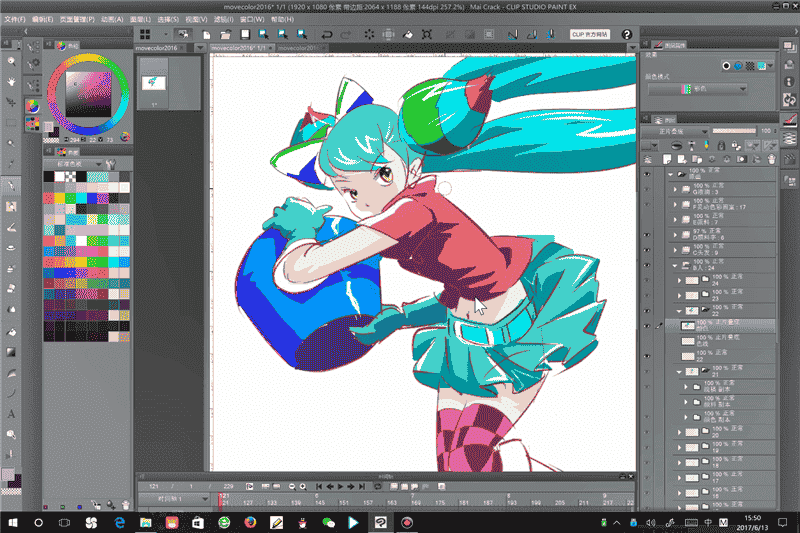This screenshot has width=800, height=533.
Task: Adjust the layer opacity slider
Action: click(734, 131)
